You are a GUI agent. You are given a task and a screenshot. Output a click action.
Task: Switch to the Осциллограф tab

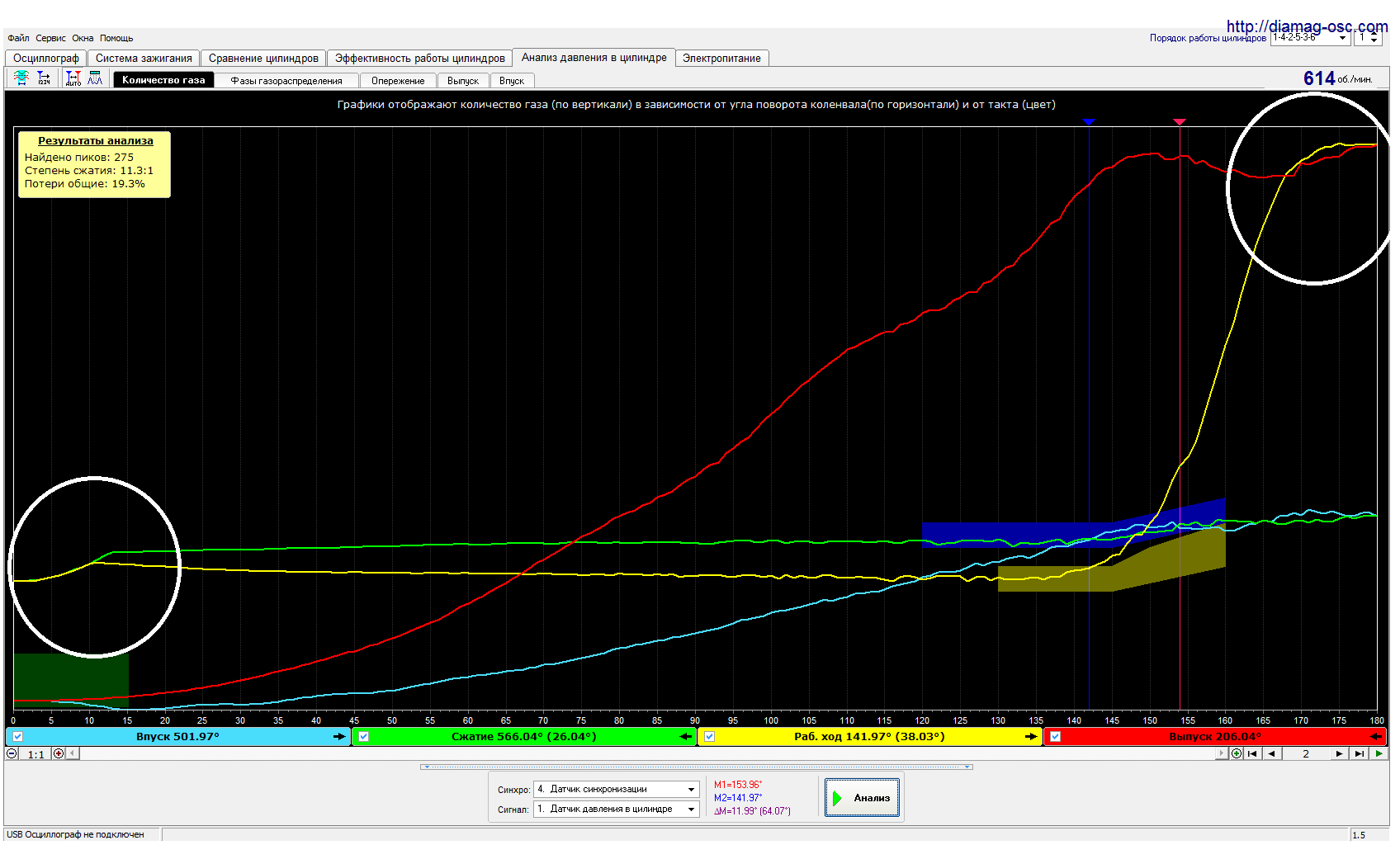pos(46,58)
